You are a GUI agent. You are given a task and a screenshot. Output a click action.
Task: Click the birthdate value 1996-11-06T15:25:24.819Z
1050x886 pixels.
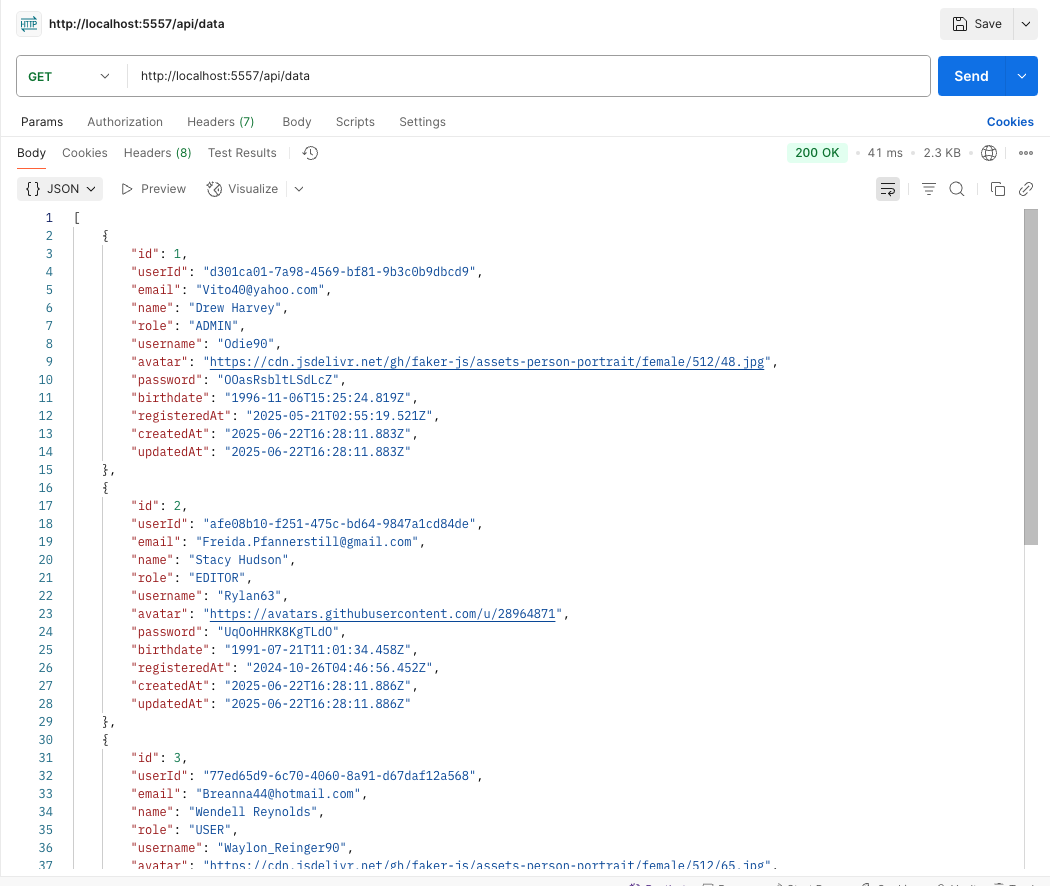click(317, 398)
